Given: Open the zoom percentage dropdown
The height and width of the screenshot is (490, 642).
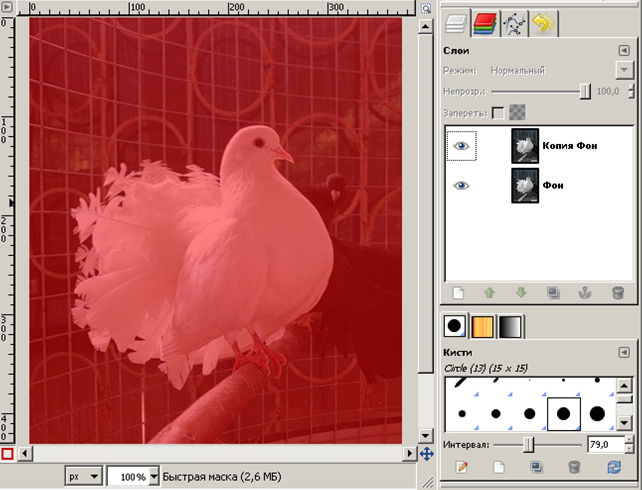Looking at the screenshot, I should click(154, 477).
